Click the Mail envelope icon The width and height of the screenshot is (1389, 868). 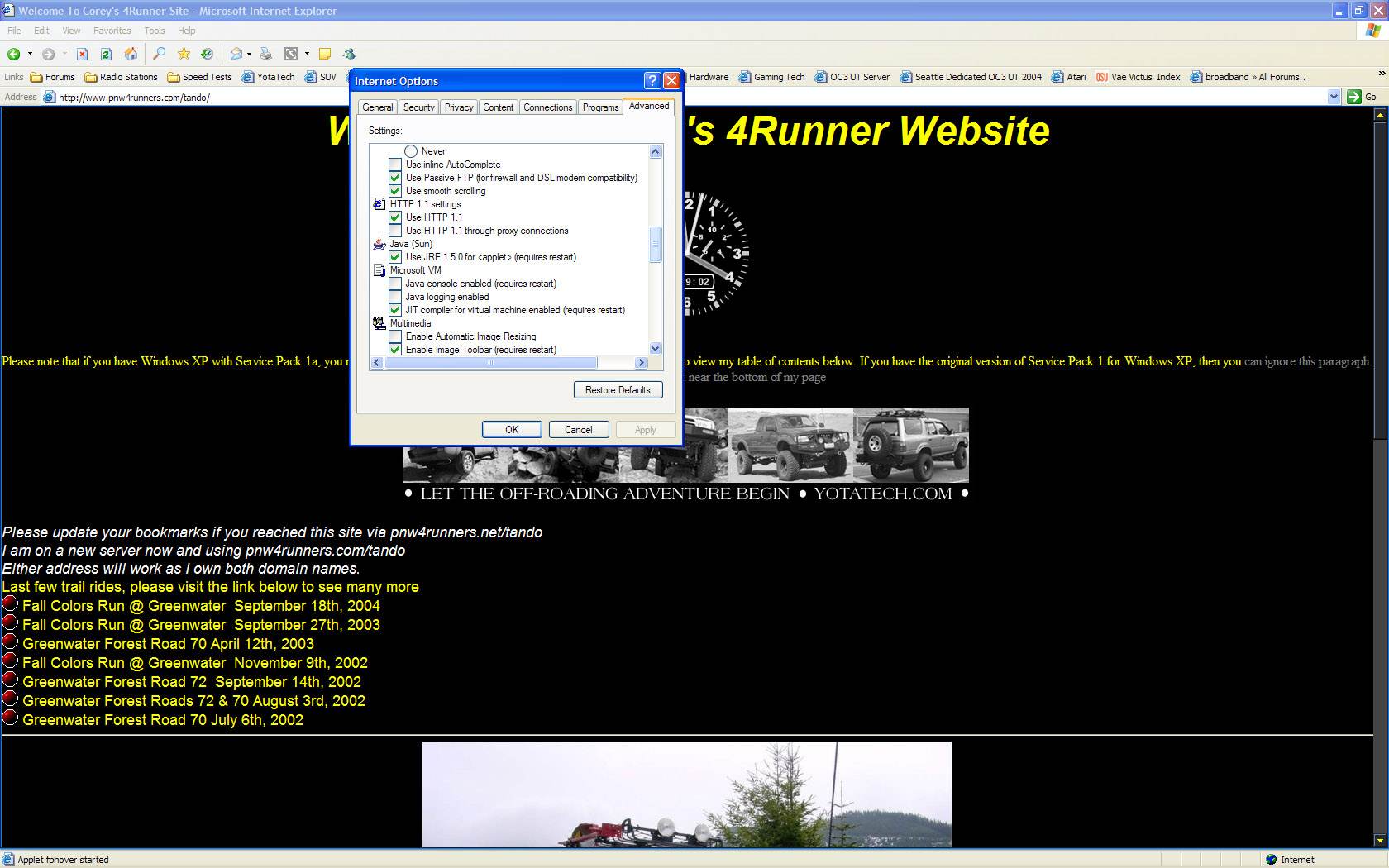pos(236,54)
